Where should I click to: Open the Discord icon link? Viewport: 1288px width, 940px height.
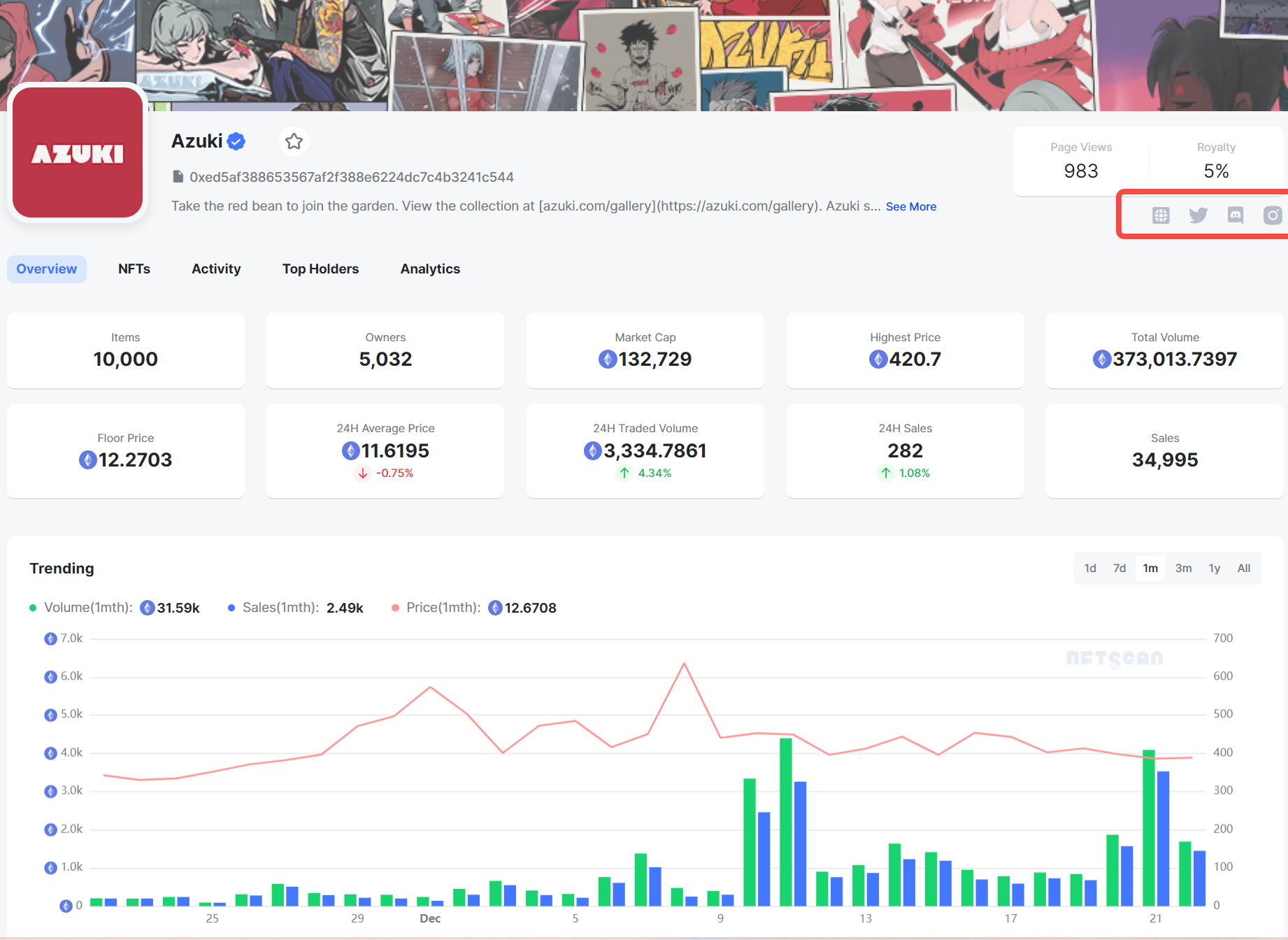tap(1236, 215)
